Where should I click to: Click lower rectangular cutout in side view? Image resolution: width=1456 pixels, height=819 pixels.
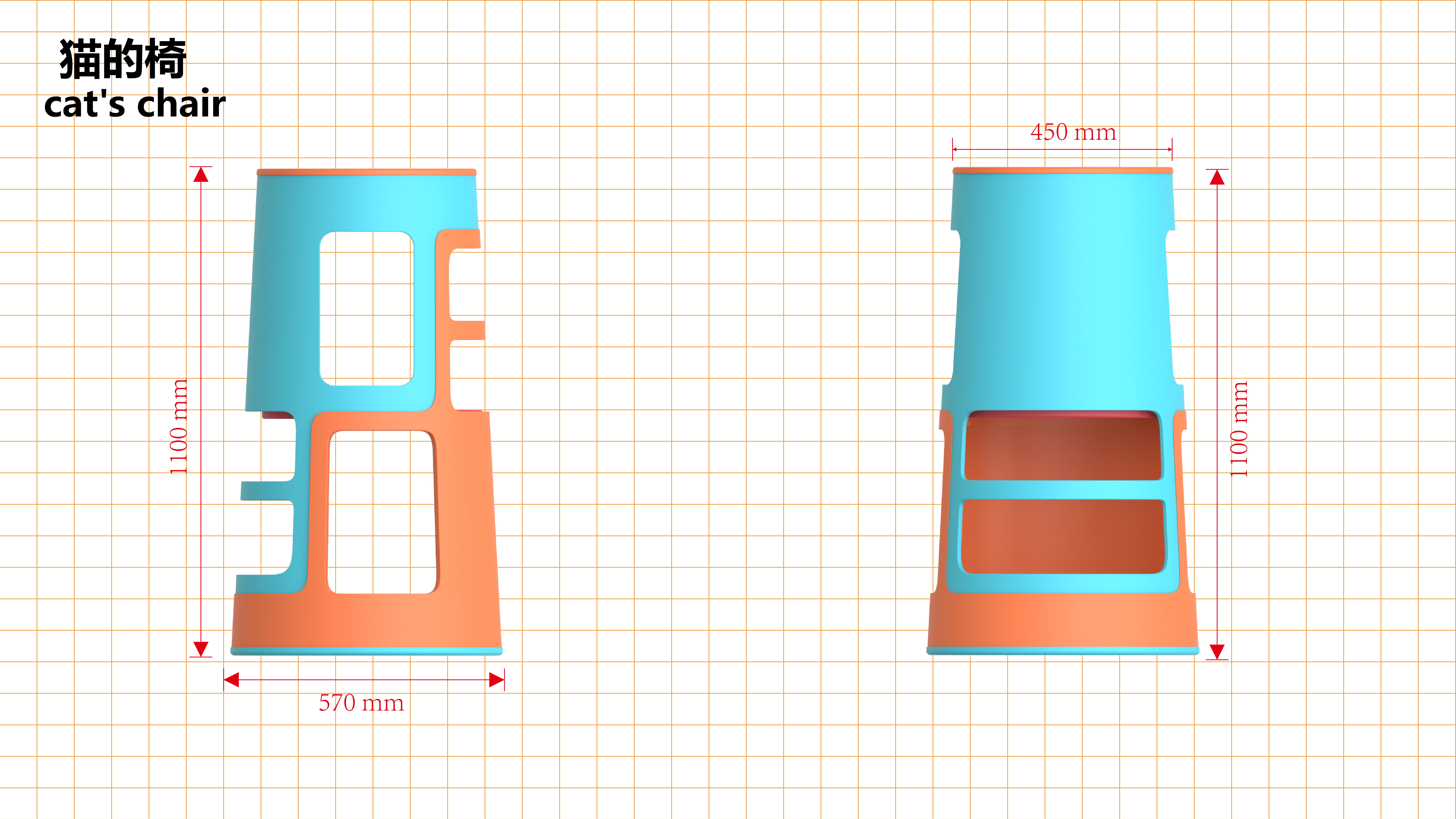(382, 512)
